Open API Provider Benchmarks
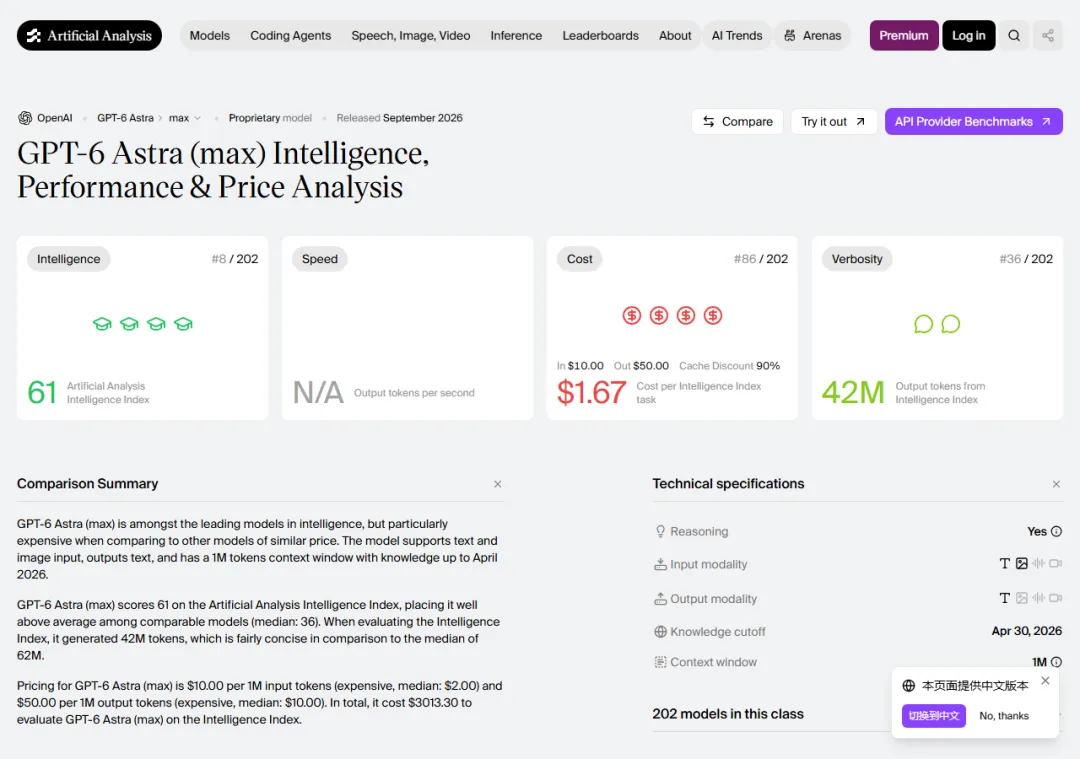The width and height of the screenshot is (1080, 759). 973,121
